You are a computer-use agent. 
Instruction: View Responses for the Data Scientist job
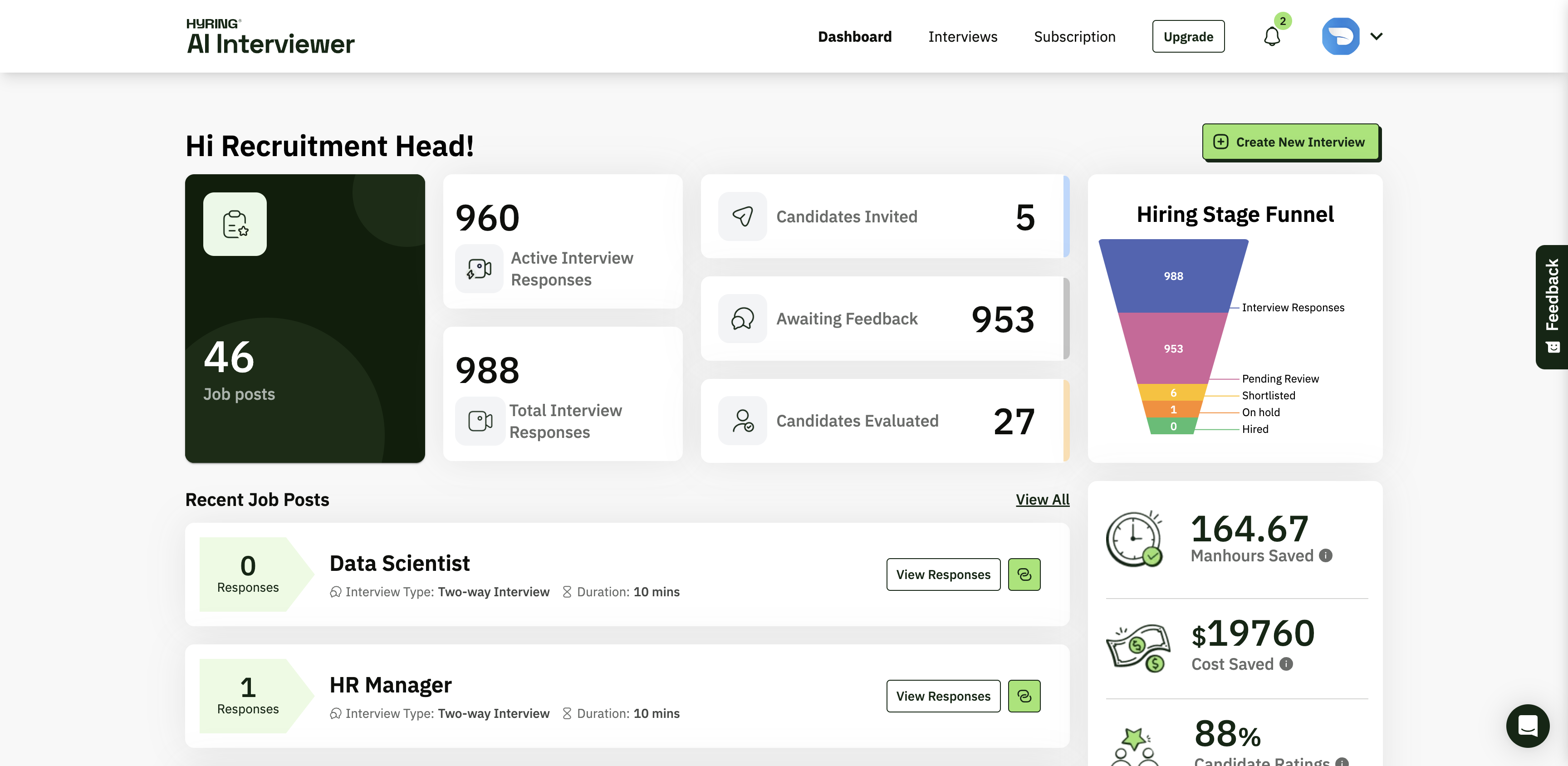point(943,574)
